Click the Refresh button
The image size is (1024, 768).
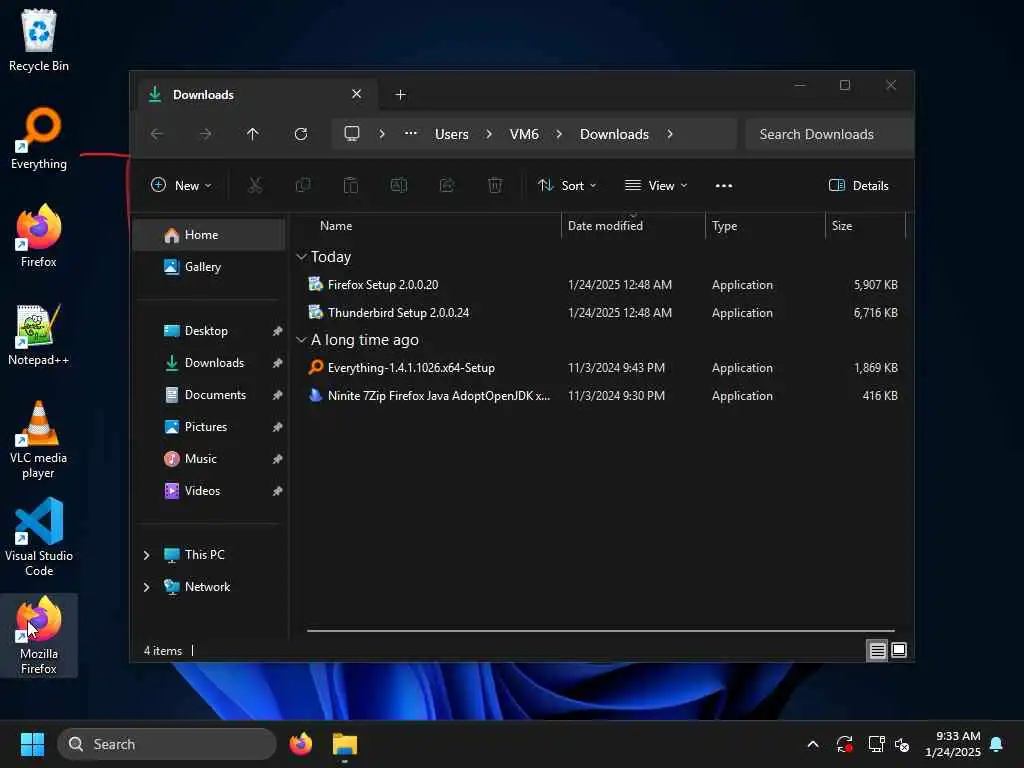pos(300,134)
